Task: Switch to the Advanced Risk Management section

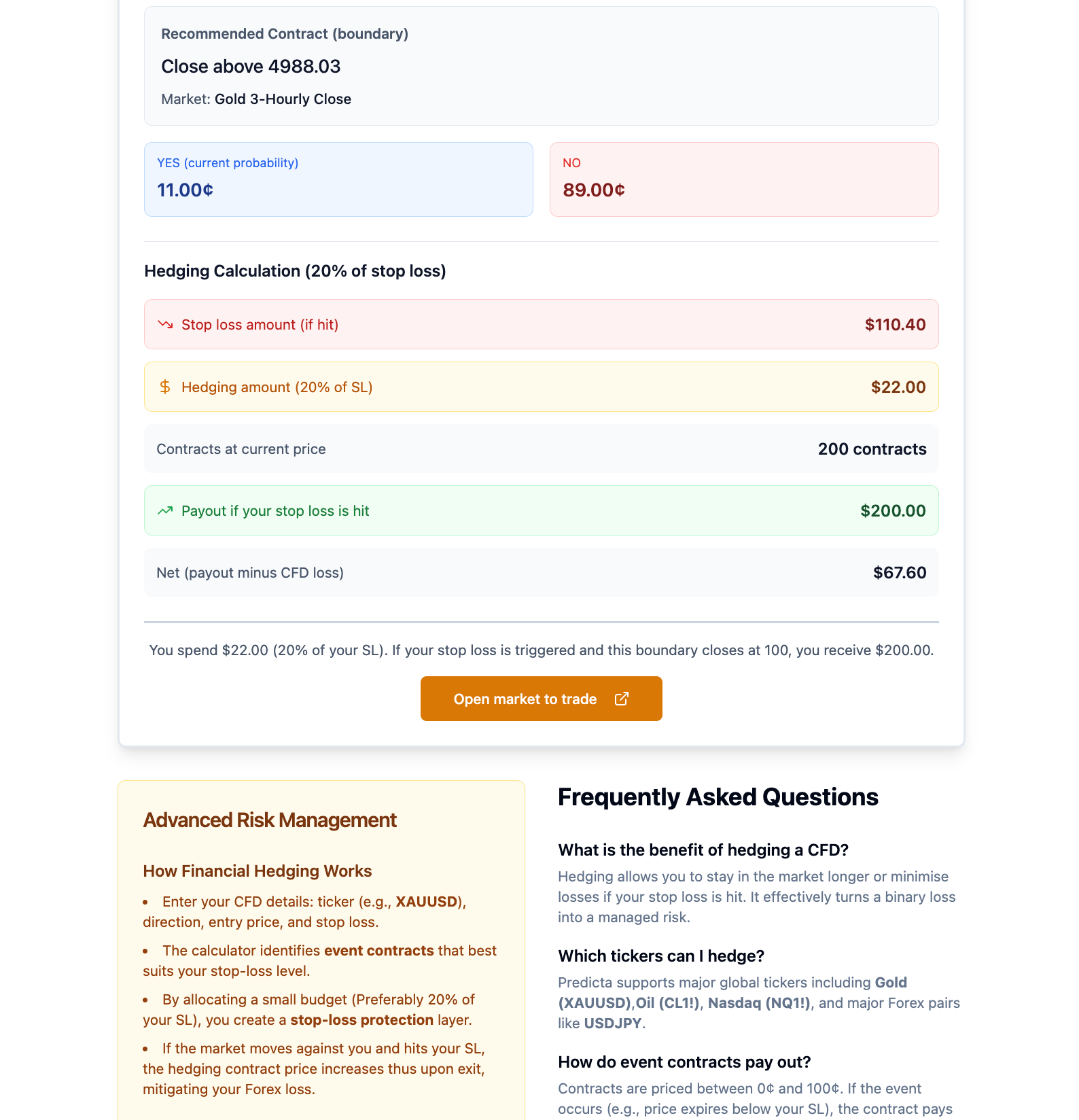Action: (269, 820)
